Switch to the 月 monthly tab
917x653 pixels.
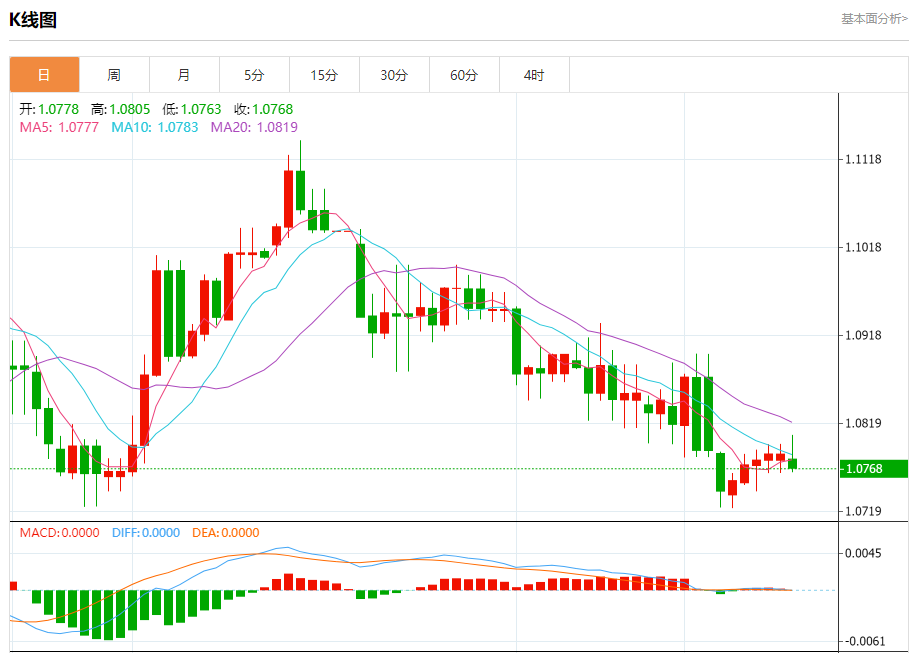pos(184,75)
